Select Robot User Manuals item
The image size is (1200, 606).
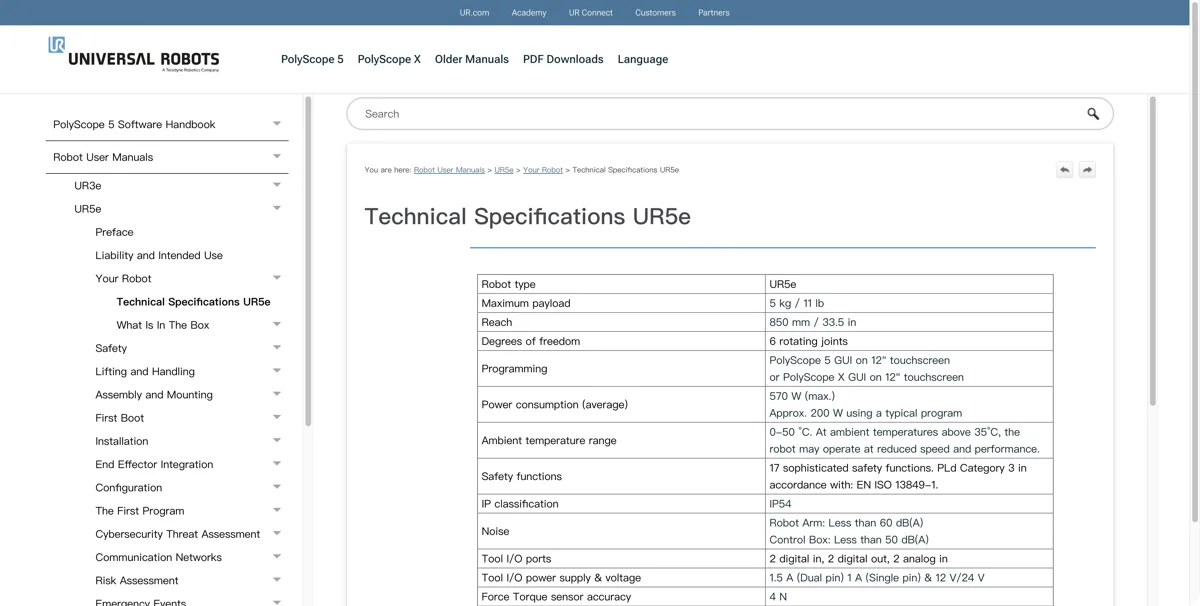(x=103, y=157)
